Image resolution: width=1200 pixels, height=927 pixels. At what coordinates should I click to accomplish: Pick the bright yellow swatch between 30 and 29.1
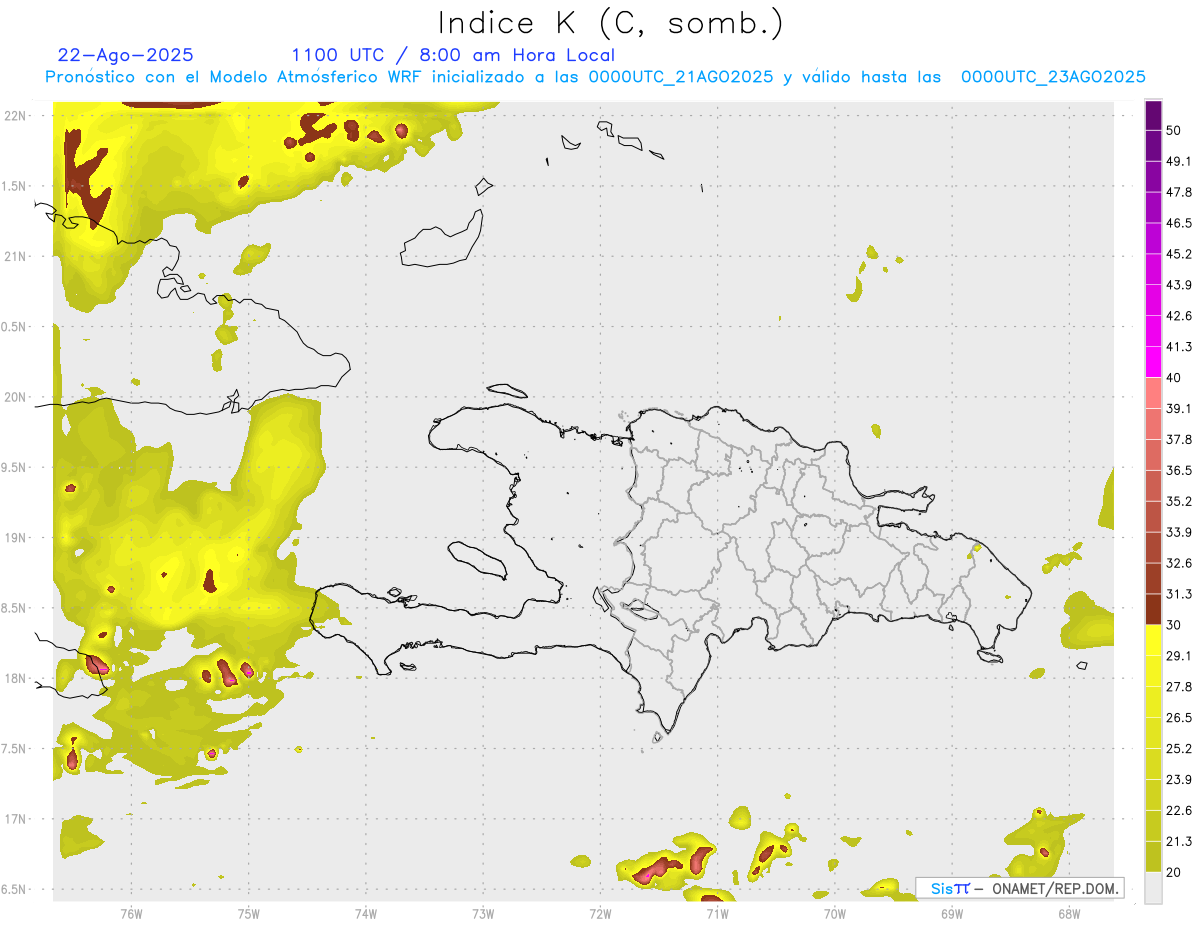click(1153, 640)
